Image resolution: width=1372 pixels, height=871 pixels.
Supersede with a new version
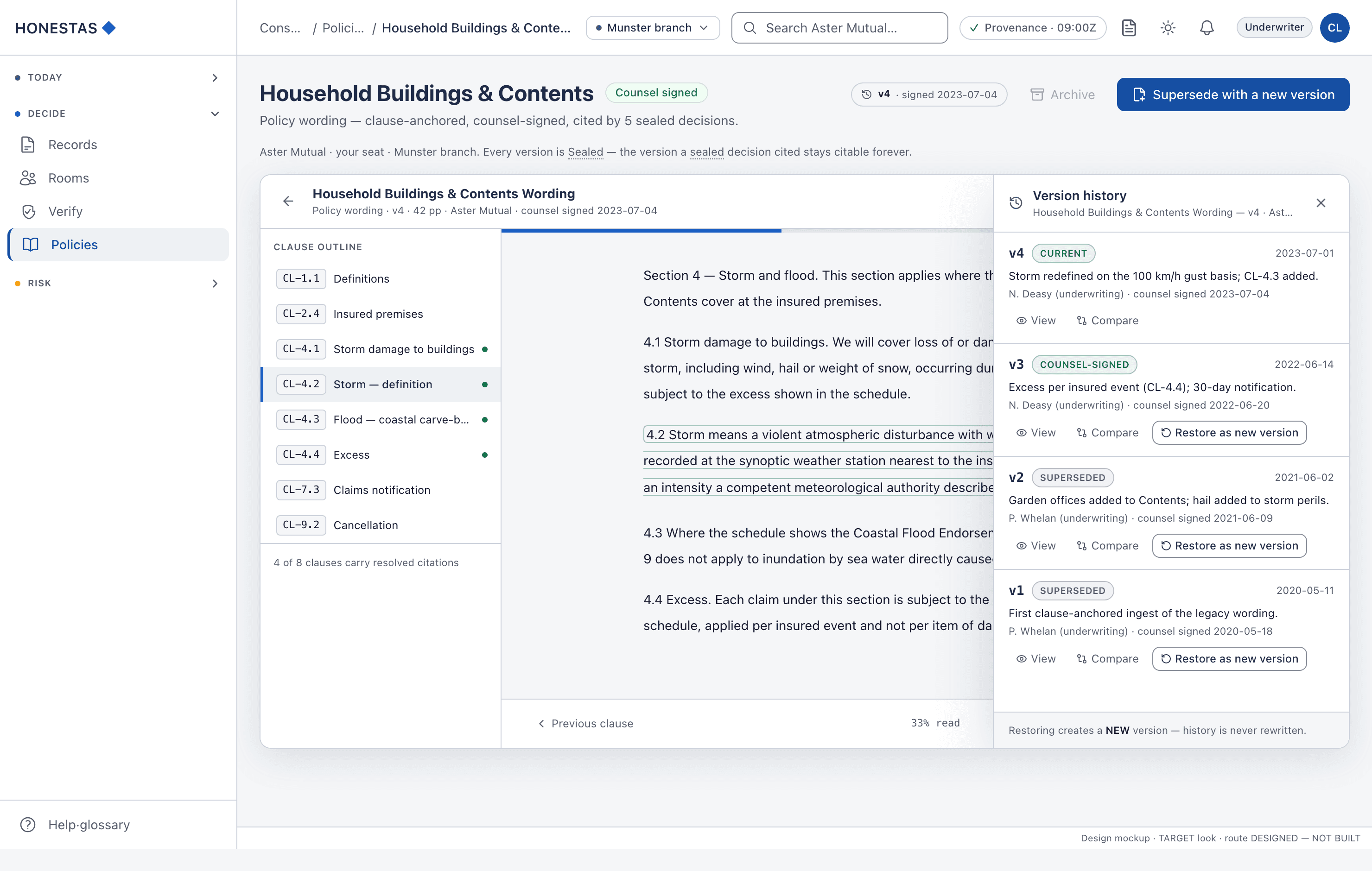1232,95
